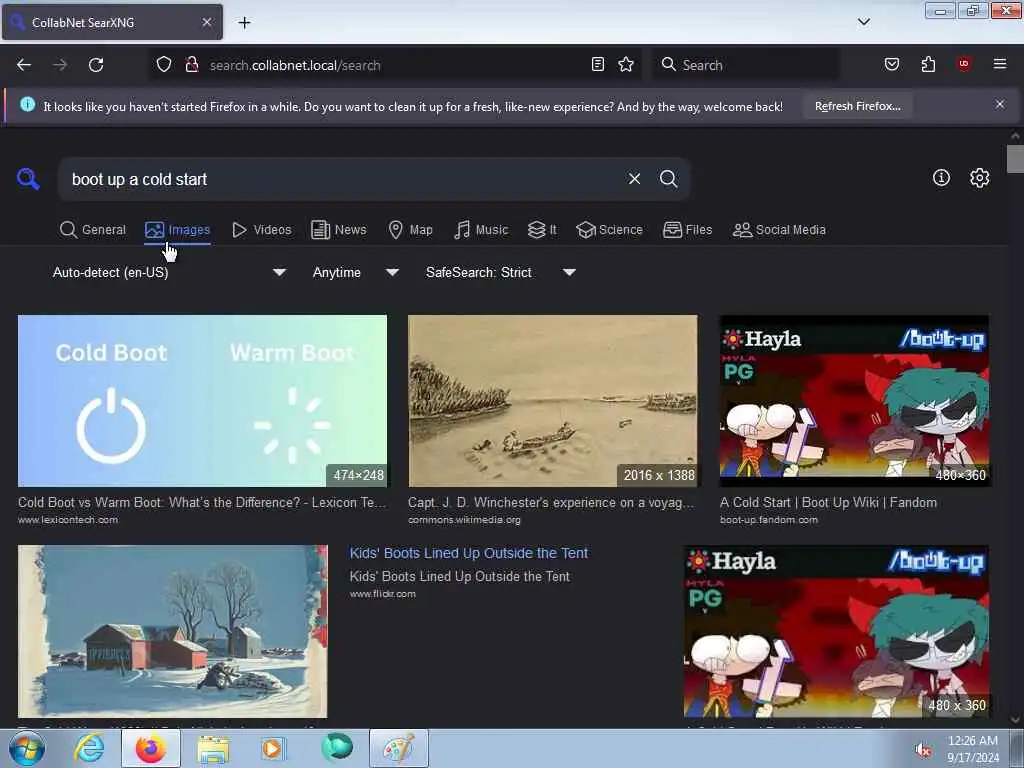Switch to the General category

click(x=93, y=230)
